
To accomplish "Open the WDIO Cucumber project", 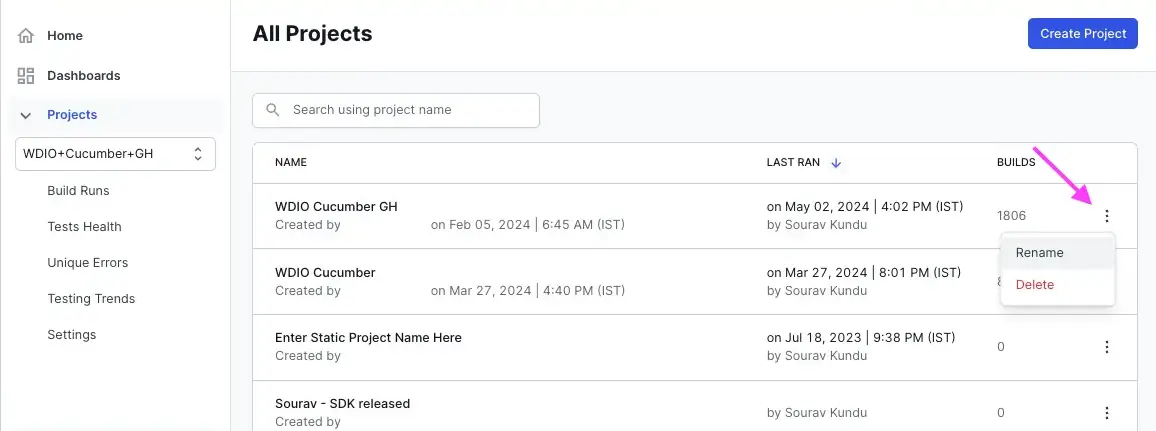I will [325, 273].
